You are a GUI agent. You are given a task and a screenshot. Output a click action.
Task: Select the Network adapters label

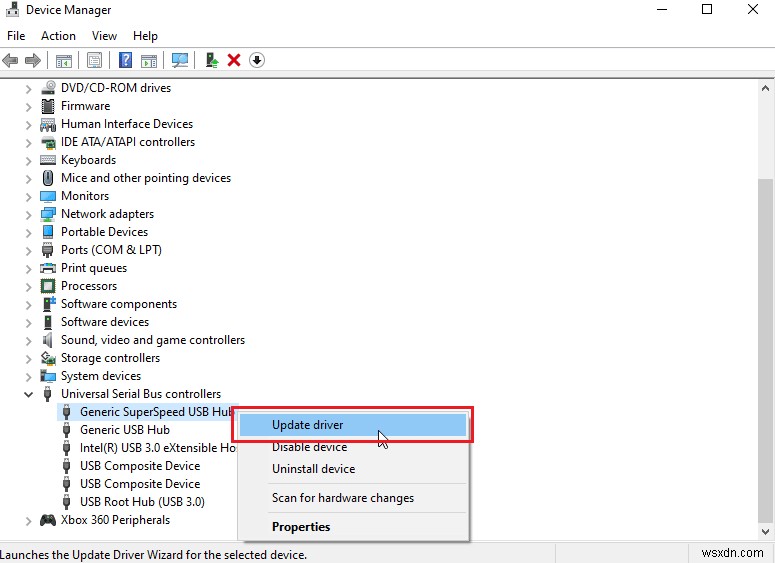point(107,214)
